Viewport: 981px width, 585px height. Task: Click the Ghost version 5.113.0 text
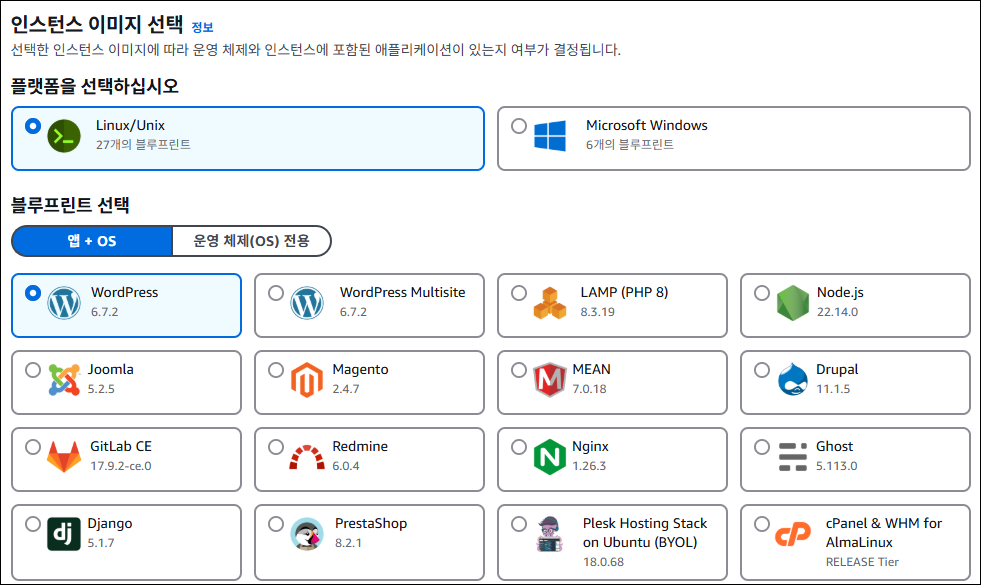(x=836, y=465)
